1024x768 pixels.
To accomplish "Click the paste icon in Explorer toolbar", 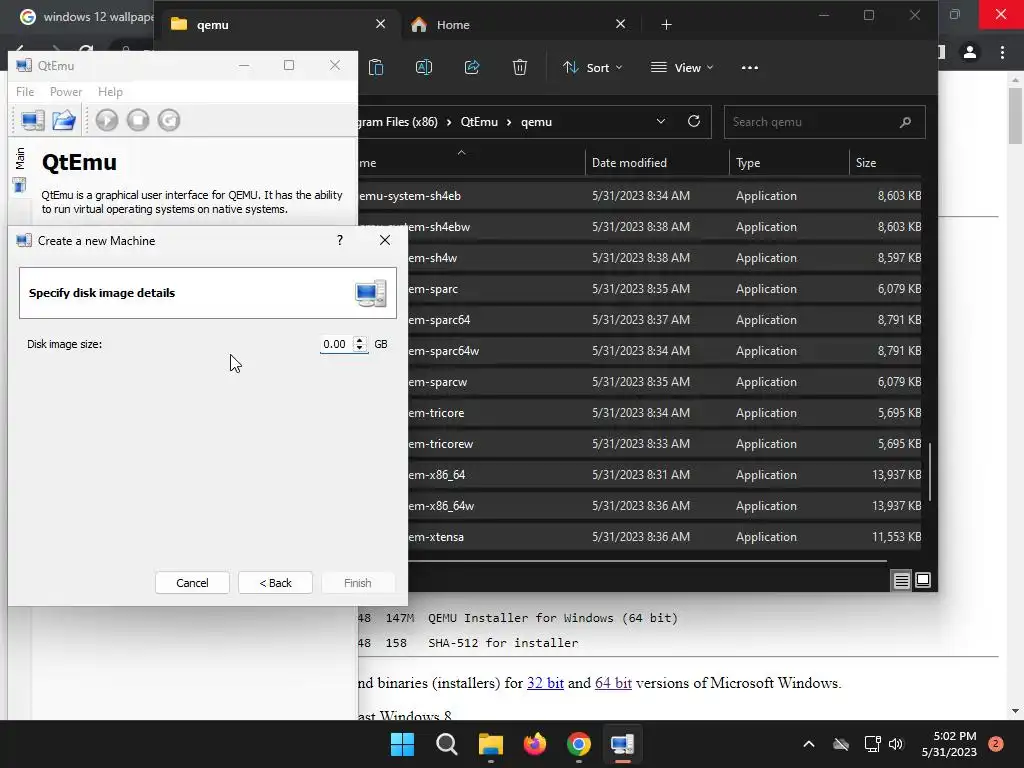I will pos(376,67).
